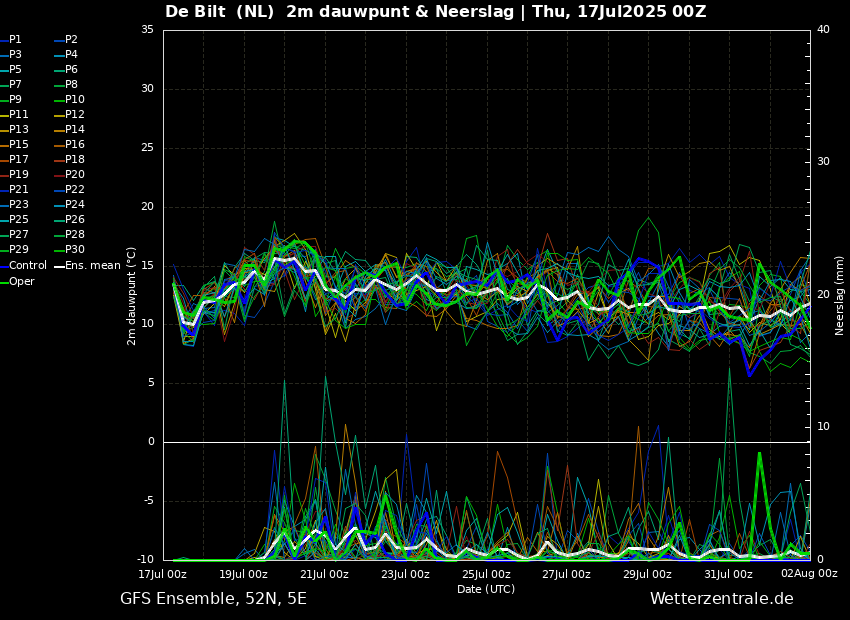Click the Neerslag (mm) axis label

coord(840,296)
